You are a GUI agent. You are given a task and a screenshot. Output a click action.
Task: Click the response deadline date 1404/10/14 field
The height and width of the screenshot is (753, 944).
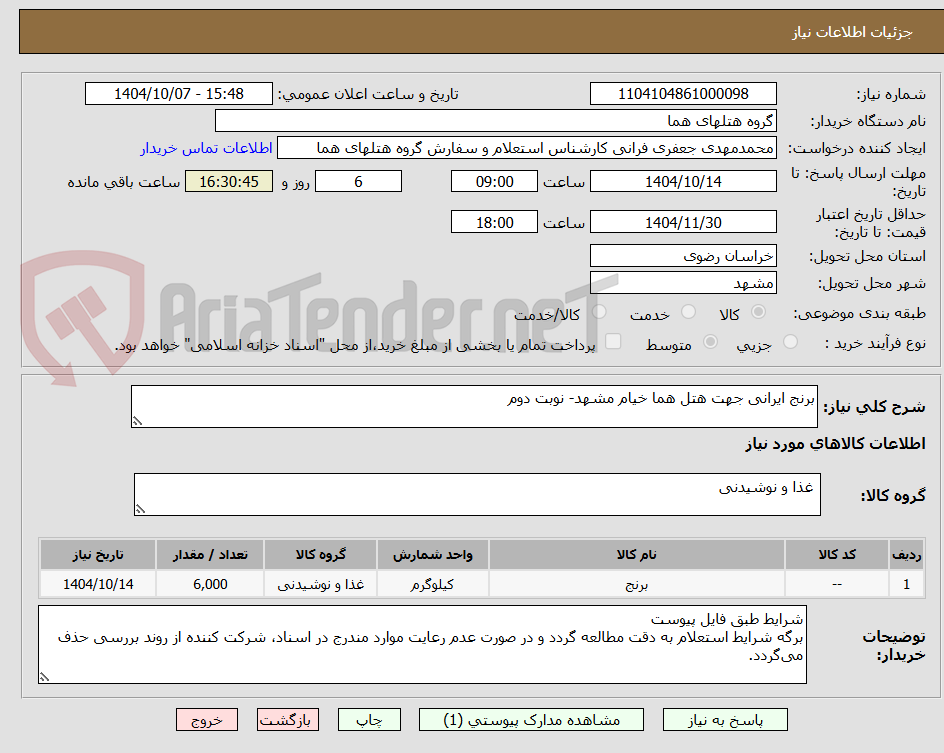(x=683, y=181)
